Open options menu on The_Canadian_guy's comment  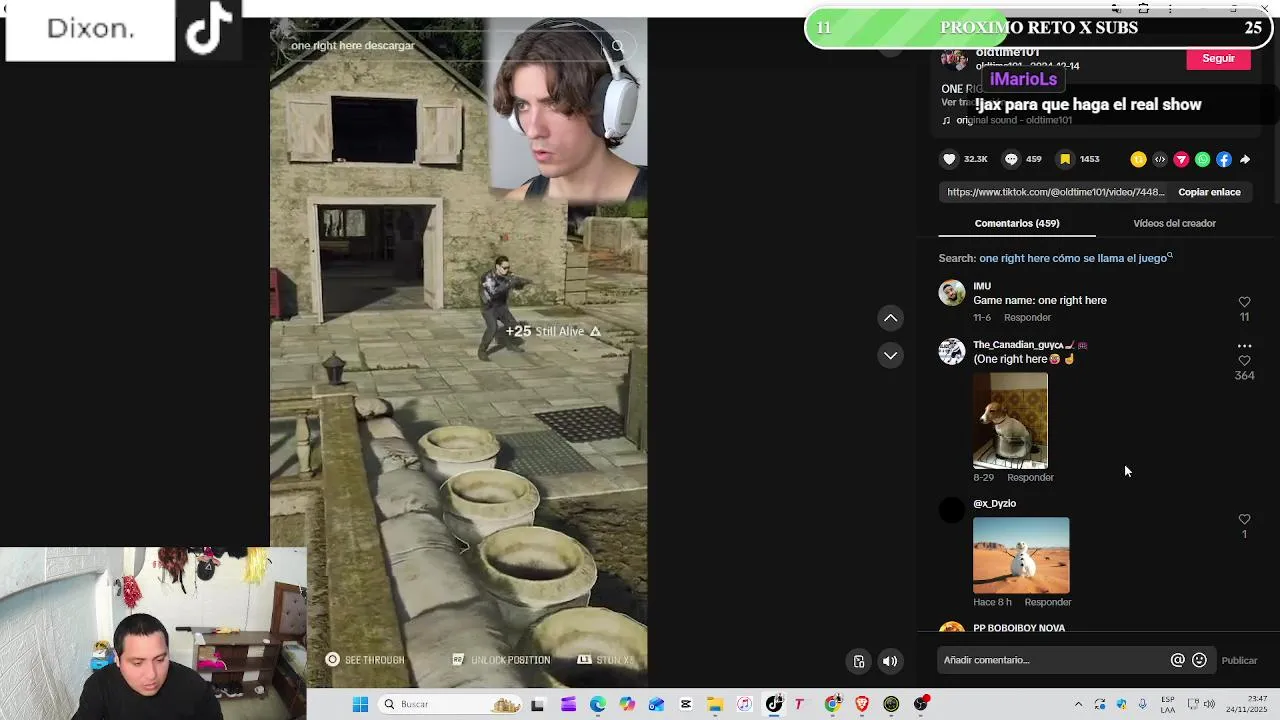tap(1244, 346)
